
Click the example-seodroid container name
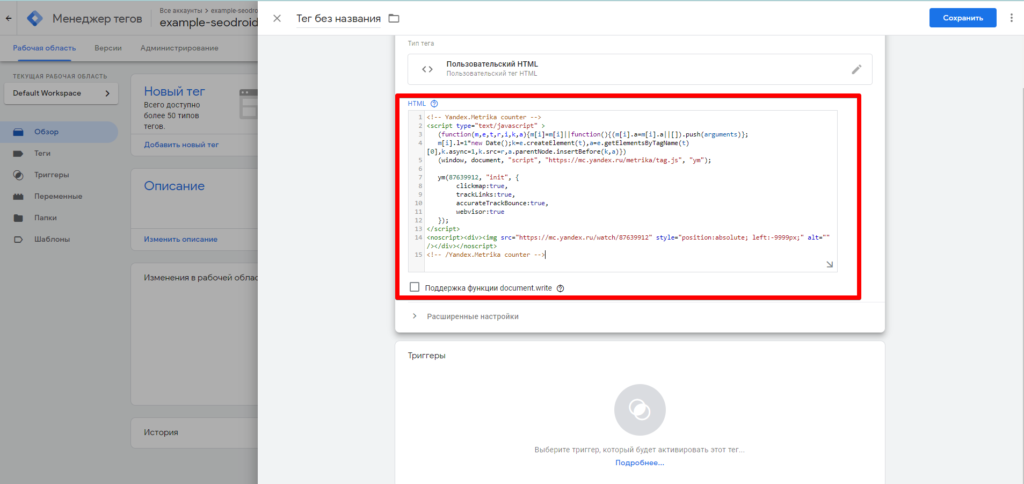tap(208, 24)
